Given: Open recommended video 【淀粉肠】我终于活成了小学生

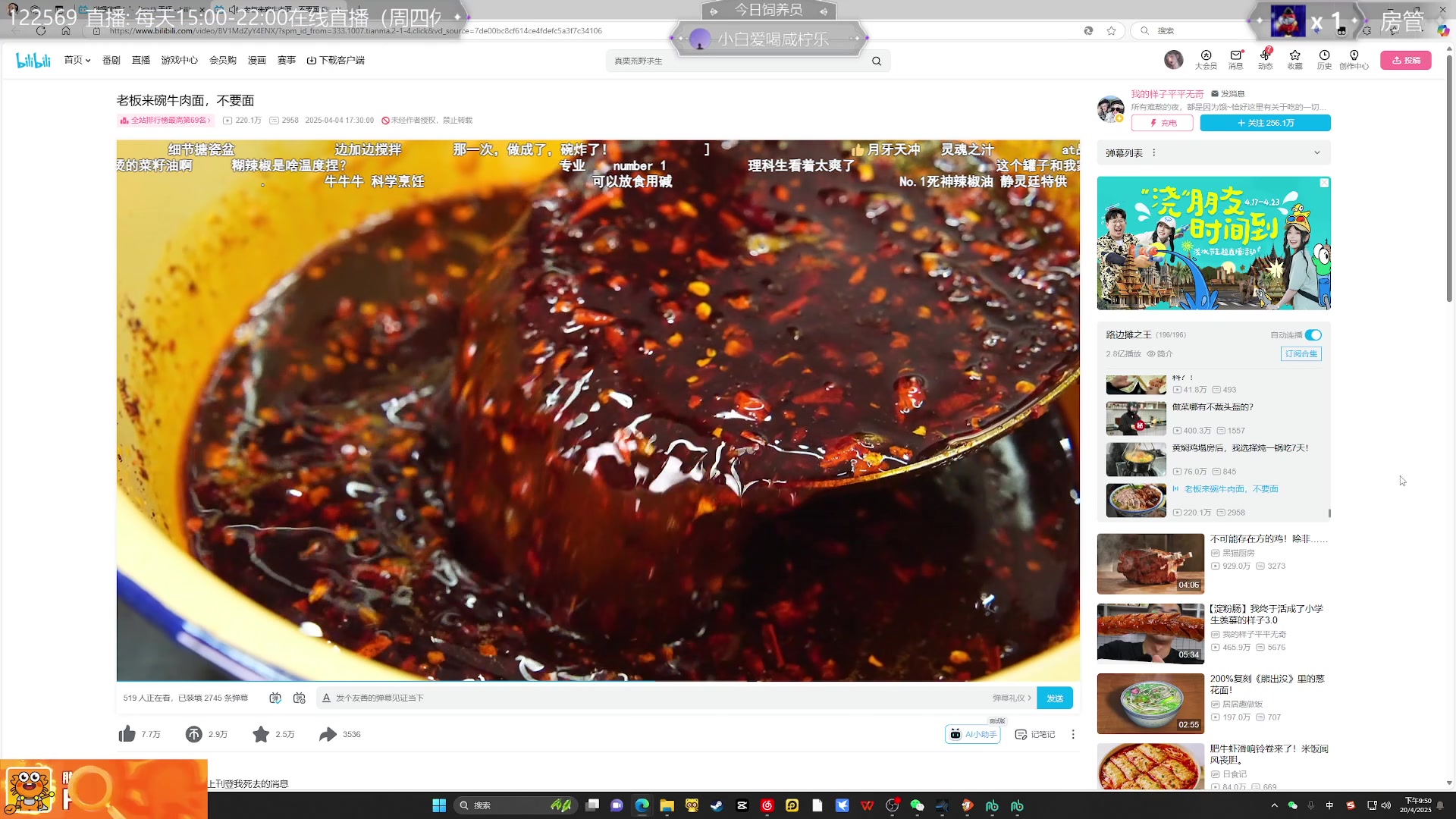Looking at the screenshot, I should (1213, 633).
